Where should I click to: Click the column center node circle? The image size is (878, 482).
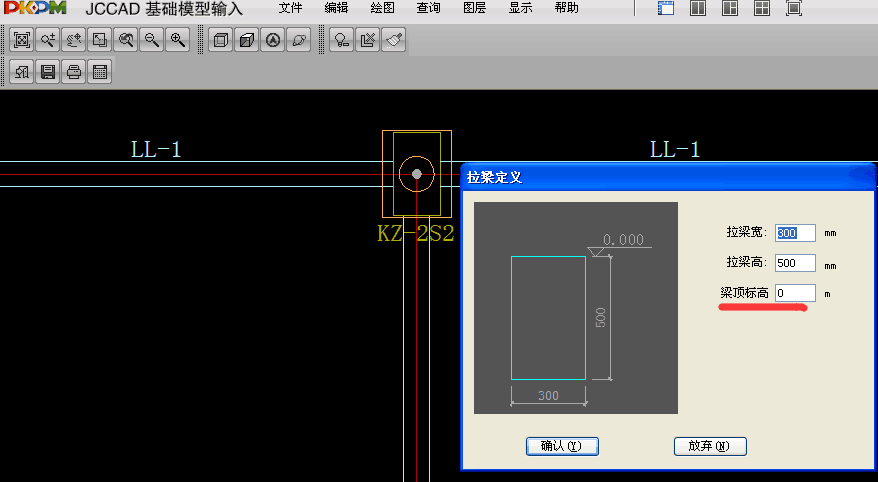417,174
